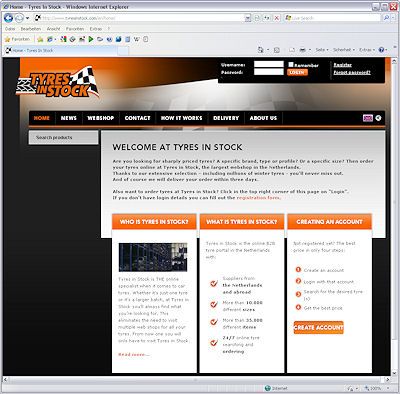Click the horizontal scrollbar right arrow
The image size is (400, 394).
tap(387, 380)
